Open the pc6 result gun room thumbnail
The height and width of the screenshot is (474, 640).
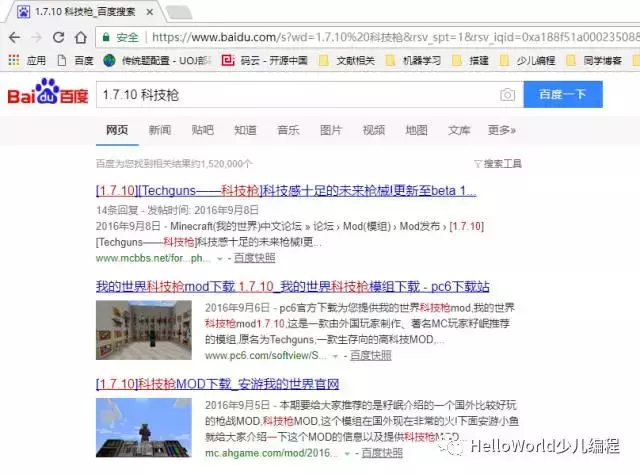[144, 330]
